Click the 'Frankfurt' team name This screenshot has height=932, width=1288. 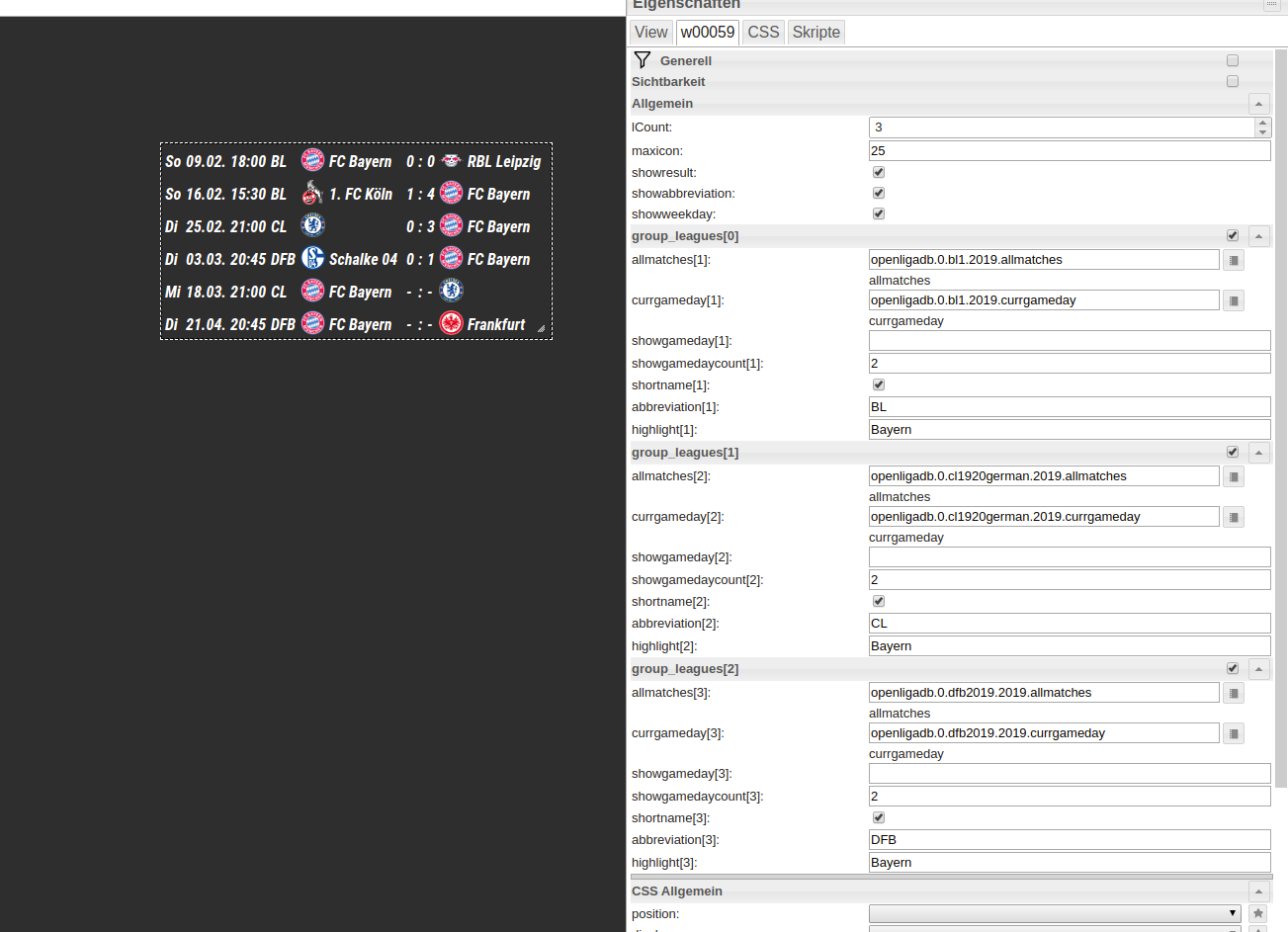coord(496,324)
